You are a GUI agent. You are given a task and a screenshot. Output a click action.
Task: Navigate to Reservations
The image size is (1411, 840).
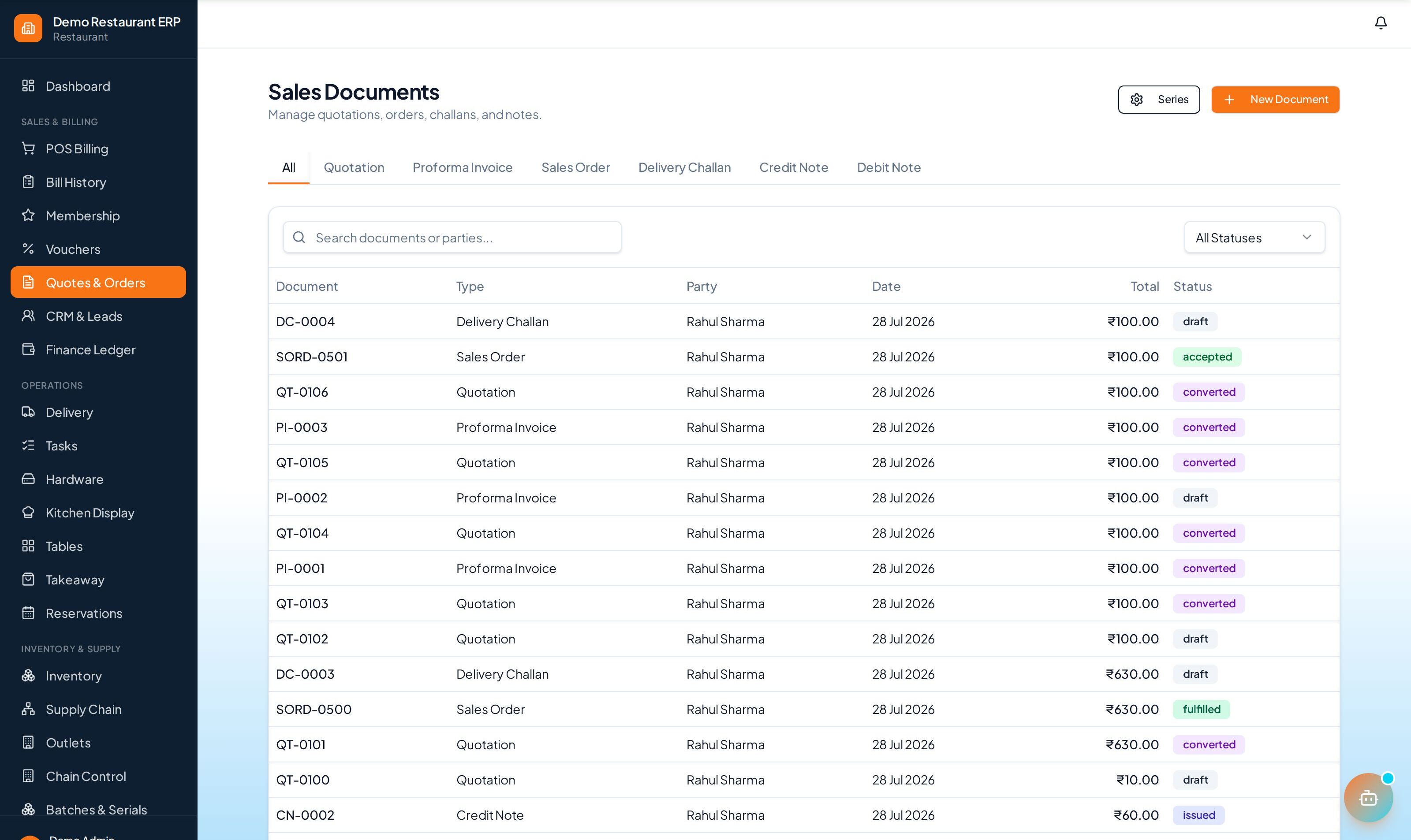pos(98,613)
